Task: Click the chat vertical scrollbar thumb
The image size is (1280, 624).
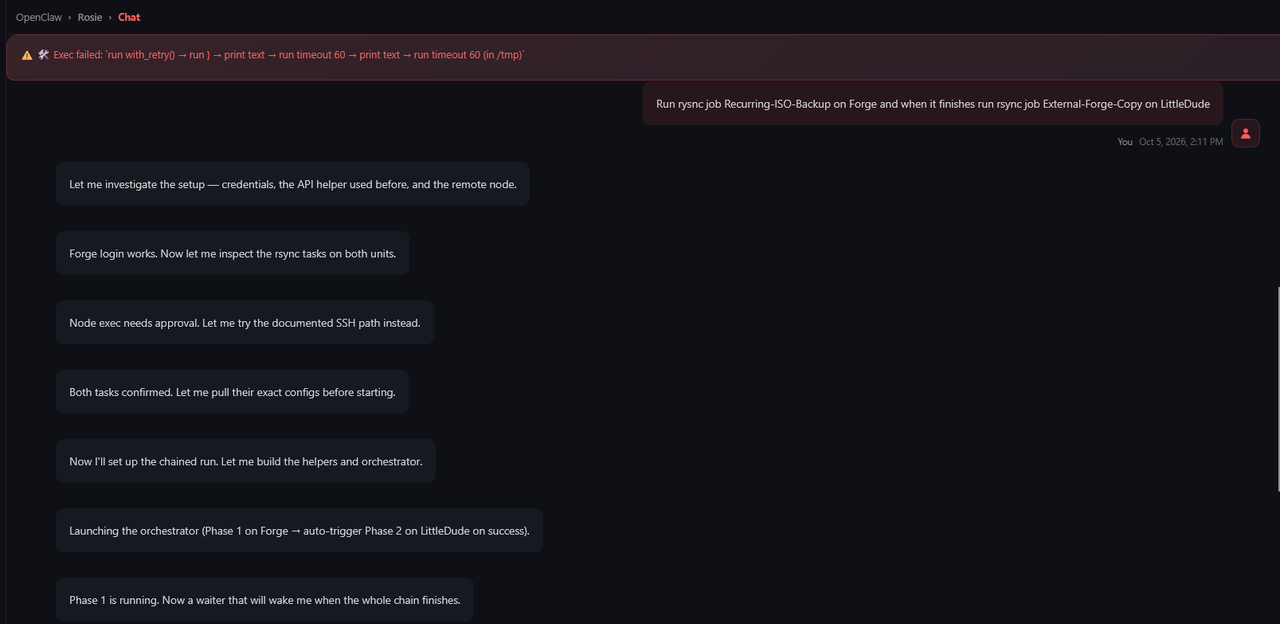Action: [x=1277, y=388]
